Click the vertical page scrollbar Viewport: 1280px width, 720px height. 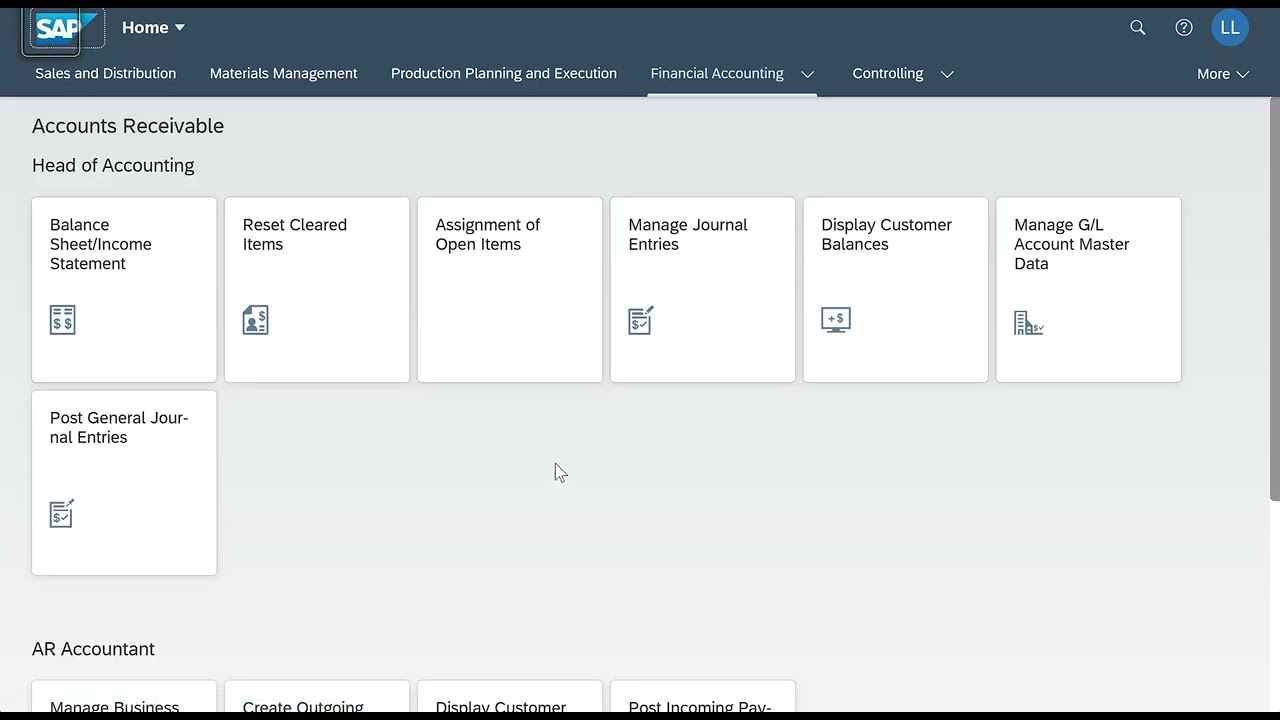(x=1274, y=298)
